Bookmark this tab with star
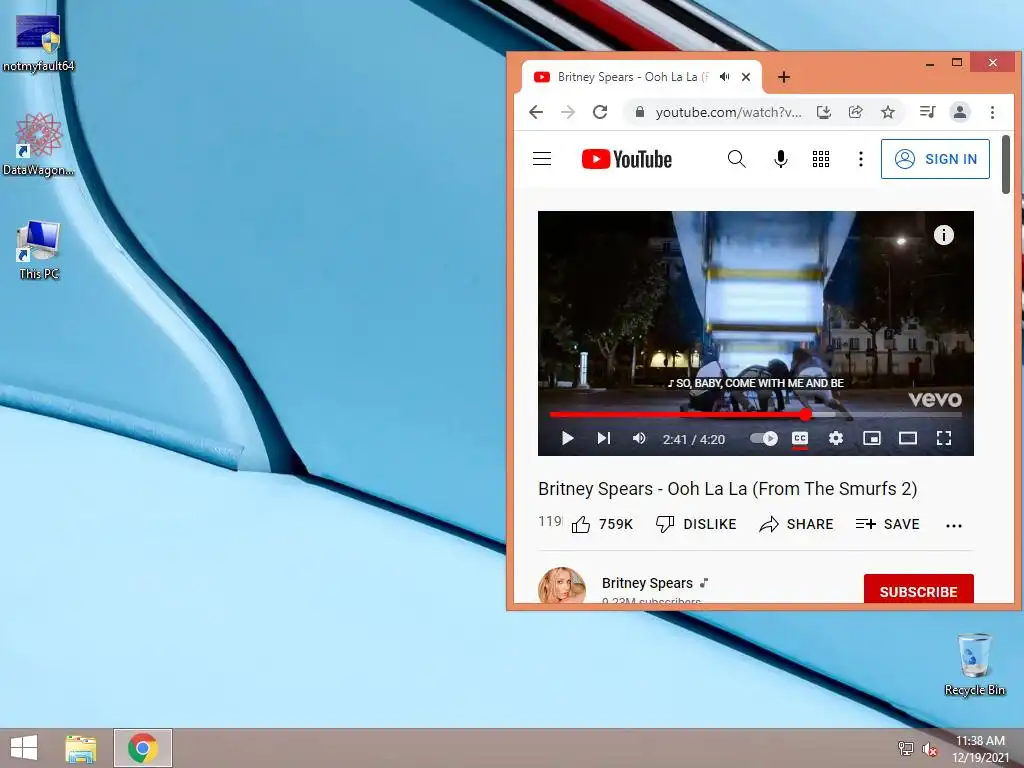 [x=888, y=112]
